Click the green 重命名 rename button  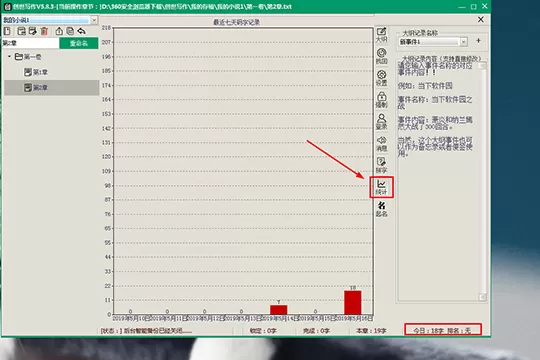(79, 43)
